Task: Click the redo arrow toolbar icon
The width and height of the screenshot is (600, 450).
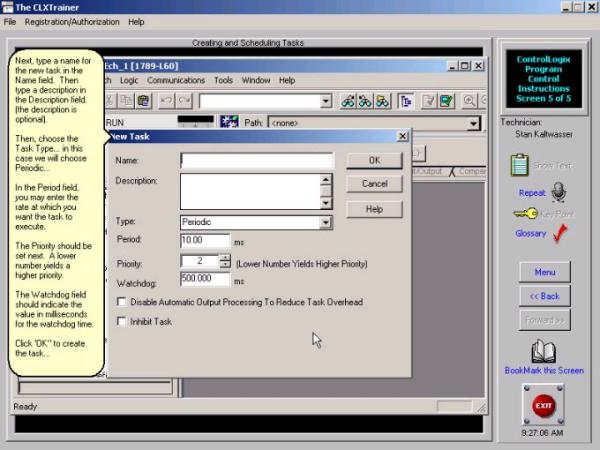Action: pyautogui.click(x=184, y=101)
